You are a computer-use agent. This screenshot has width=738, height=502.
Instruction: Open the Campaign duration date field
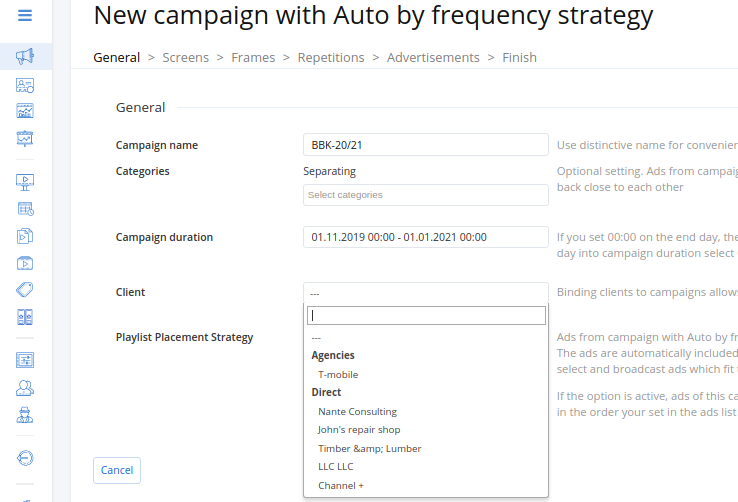point(425,237)
